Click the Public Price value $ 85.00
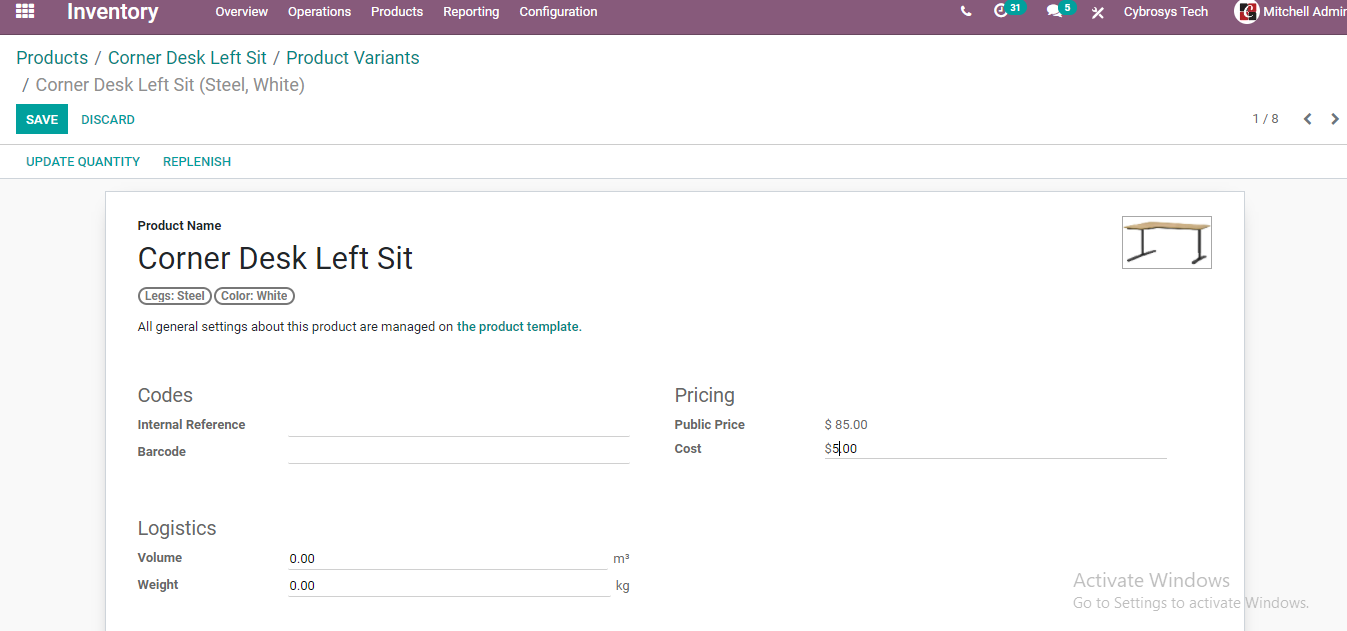The height and width of the screenshot is (631, 1347). [x=846, y=425]
